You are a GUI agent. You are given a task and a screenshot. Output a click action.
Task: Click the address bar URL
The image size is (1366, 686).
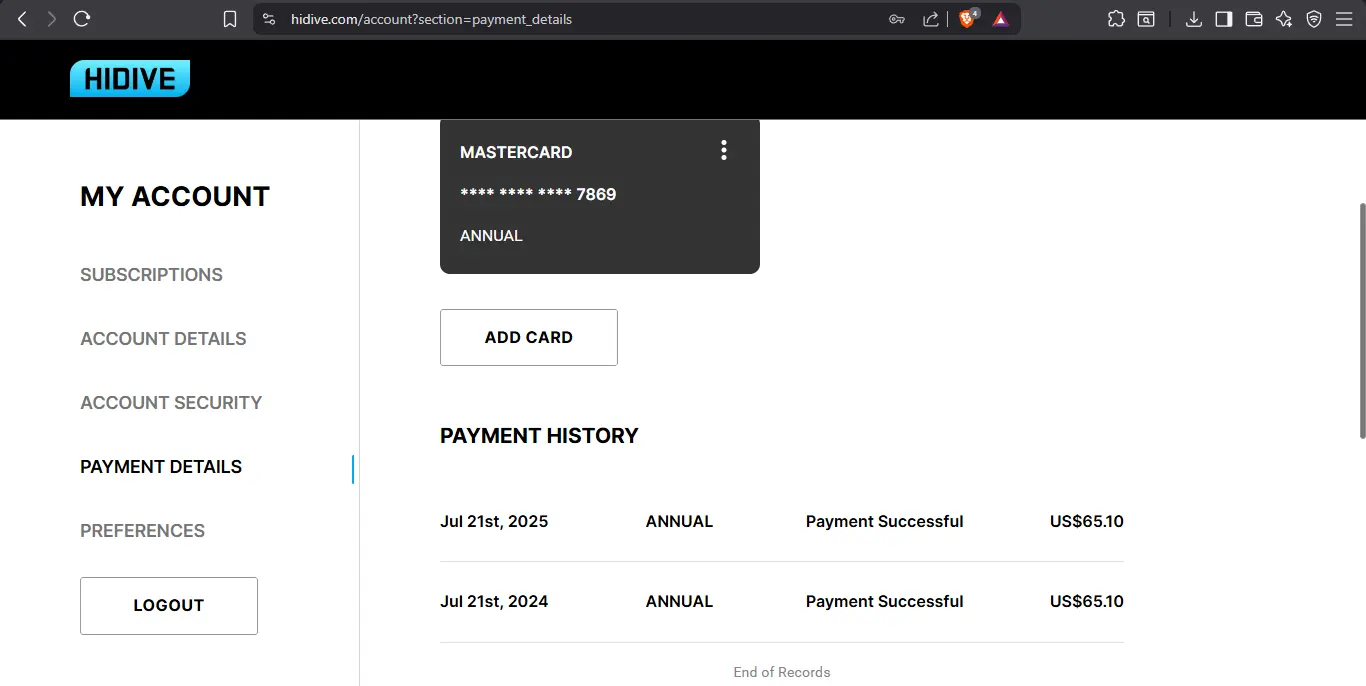coord(431,19)
